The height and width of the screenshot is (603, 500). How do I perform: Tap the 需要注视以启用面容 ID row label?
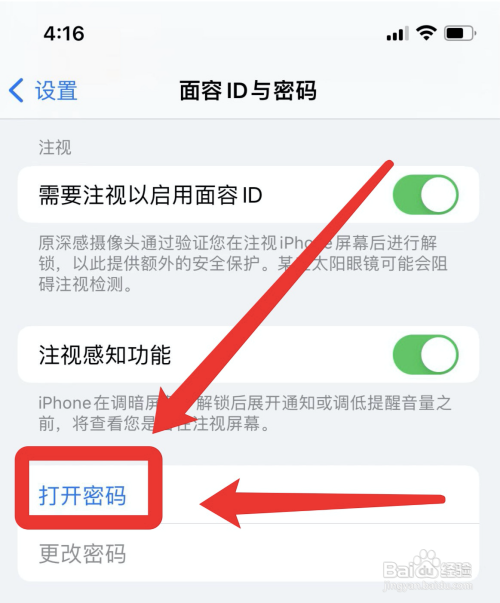[x=150, y=195]
